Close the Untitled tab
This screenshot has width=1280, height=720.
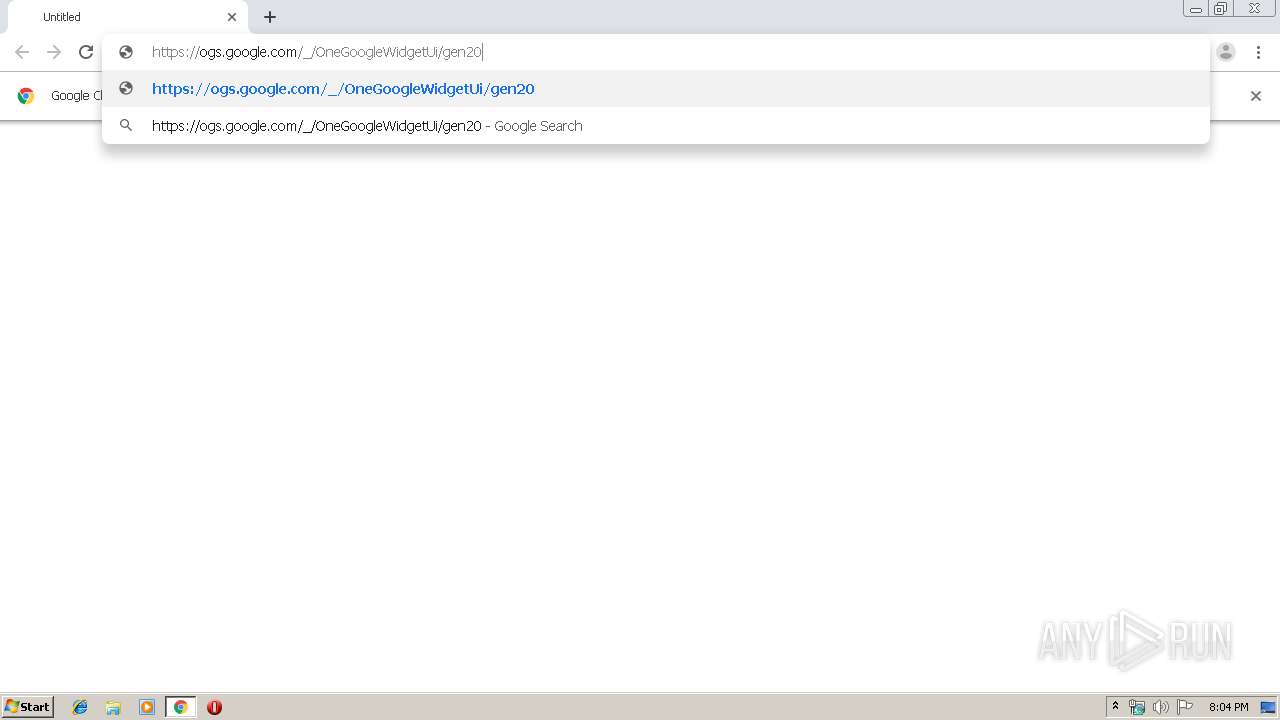[x=232, y=17]
